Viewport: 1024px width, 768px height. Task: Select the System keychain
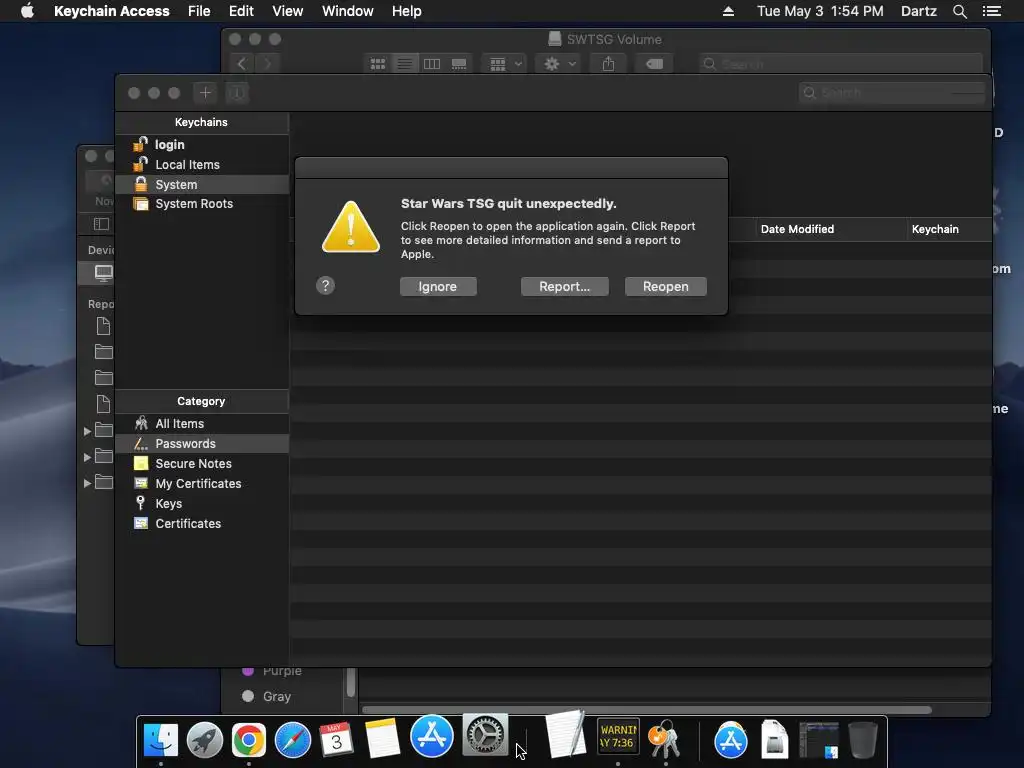202,185
